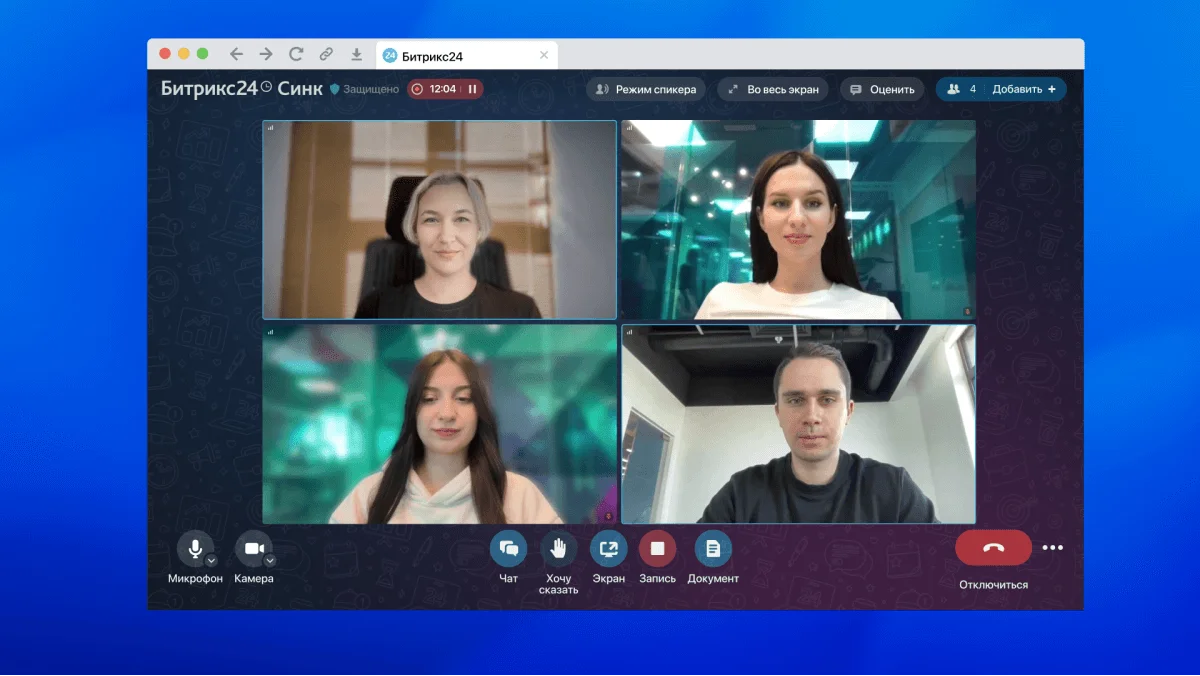Rate the call with Оценить button
1200x676 pixels.
(882, 89)
